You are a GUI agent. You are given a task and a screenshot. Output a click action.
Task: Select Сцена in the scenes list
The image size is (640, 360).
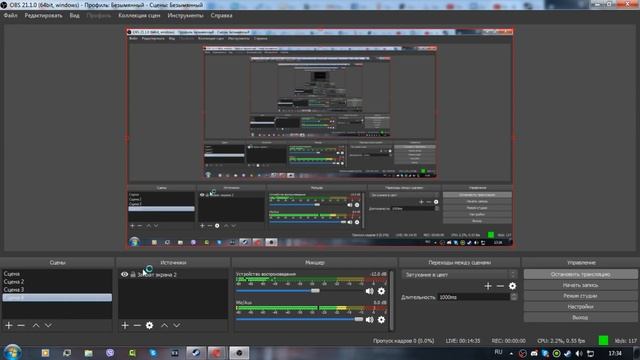coord(57,274)
